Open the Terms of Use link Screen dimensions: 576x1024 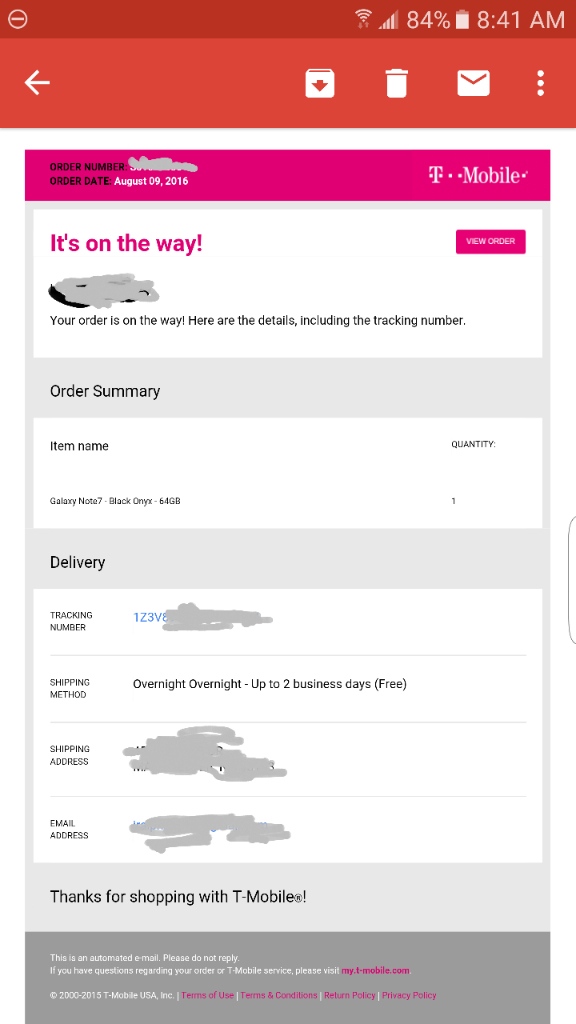(207, 995)
